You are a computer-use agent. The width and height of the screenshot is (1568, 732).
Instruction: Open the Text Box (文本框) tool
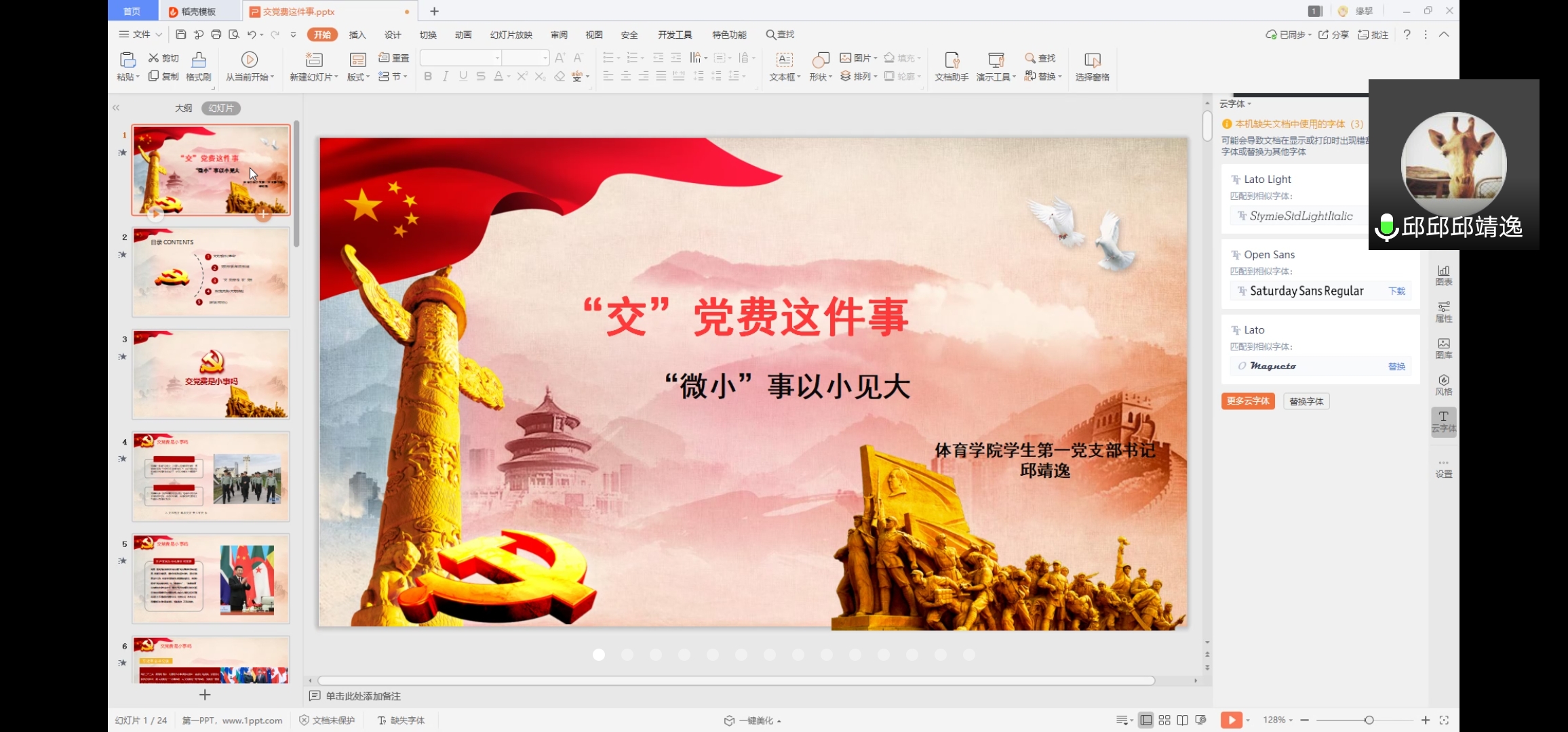click(784, 60)
